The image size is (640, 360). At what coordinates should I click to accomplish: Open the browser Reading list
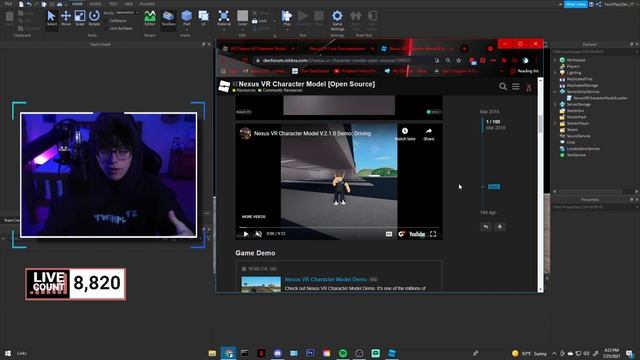[x=524, y=71]
